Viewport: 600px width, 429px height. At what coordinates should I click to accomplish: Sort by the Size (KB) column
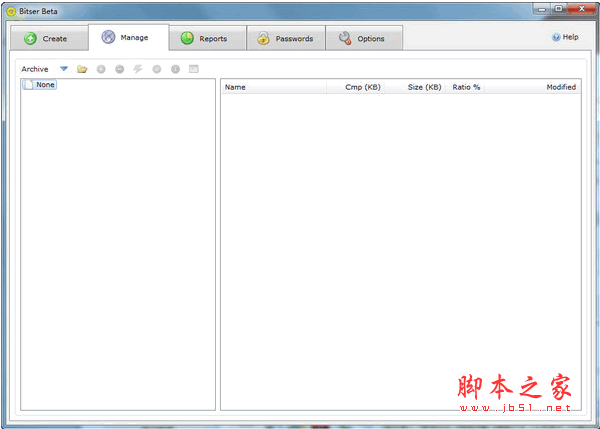(x=415, y=87)
